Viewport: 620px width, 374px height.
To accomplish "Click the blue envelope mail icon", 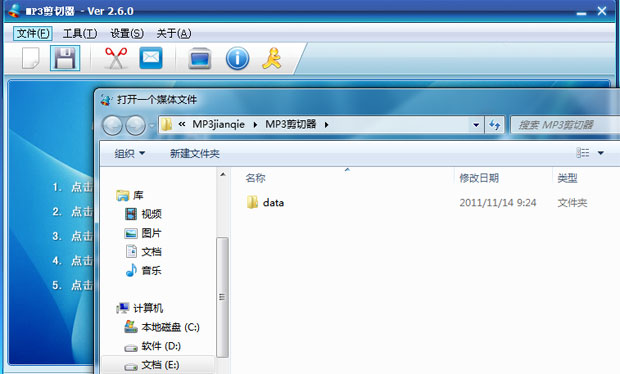I will [151, 58].
